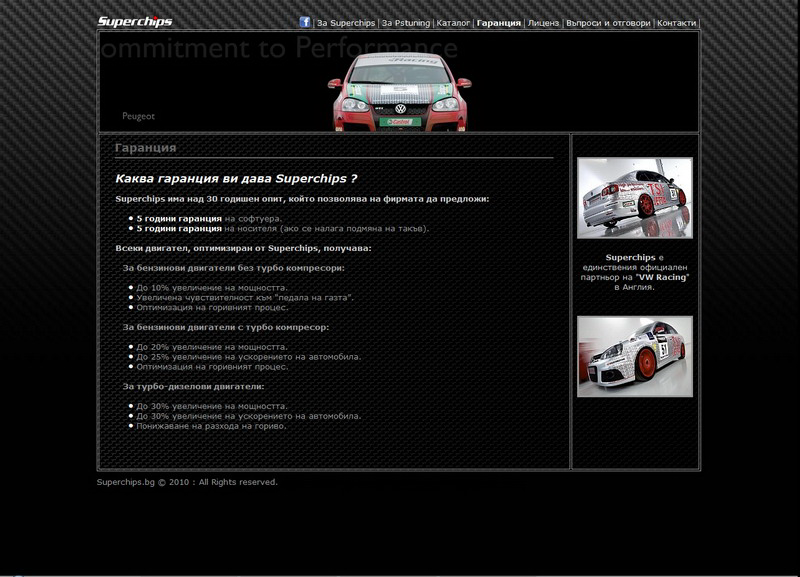Screen dimensions: 800x577
Task: Click the red VW race car banner image
Action: click(399, 92)
